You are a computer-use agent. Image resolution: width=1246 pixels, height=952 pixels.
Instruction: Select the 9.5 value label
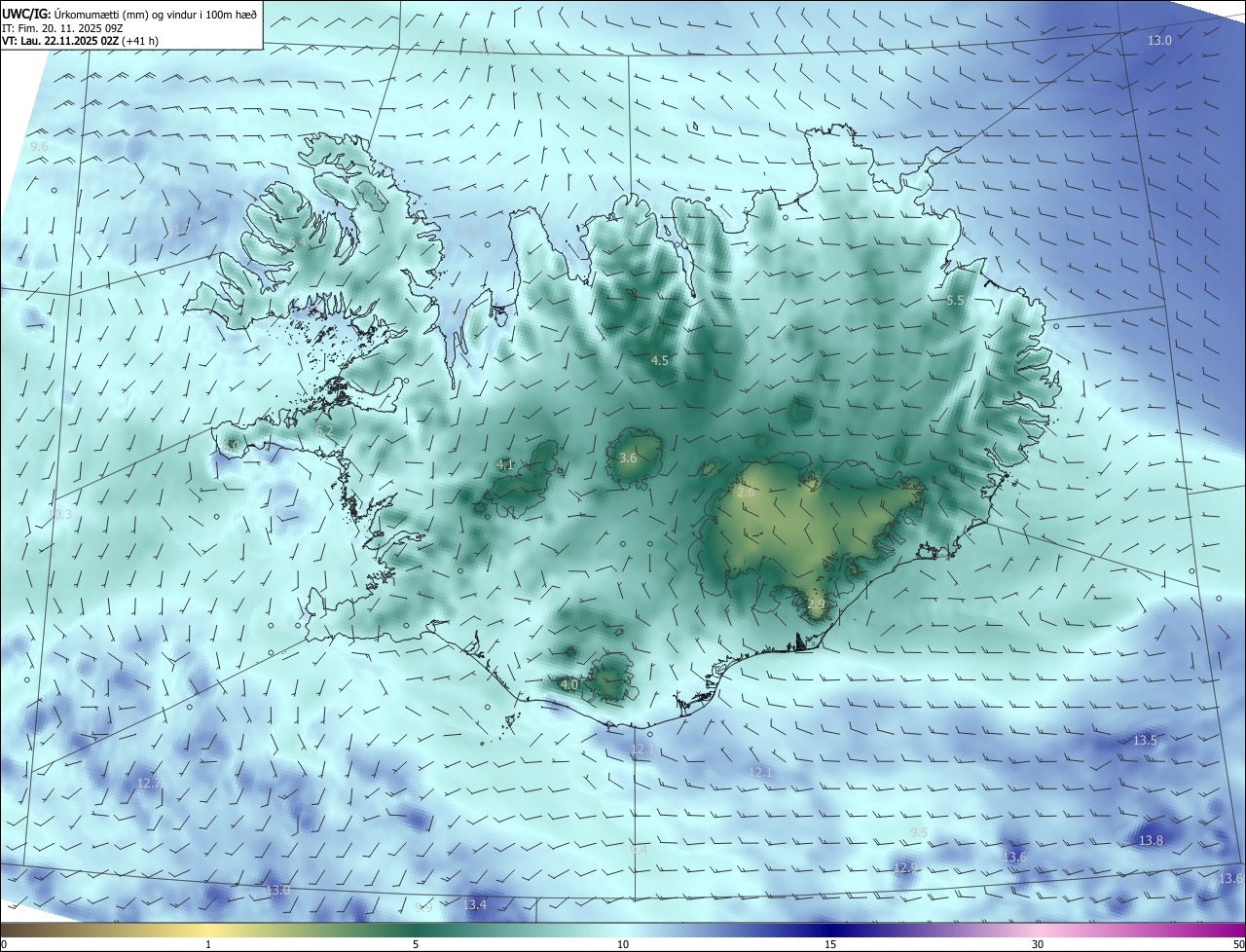click(919, 832)
